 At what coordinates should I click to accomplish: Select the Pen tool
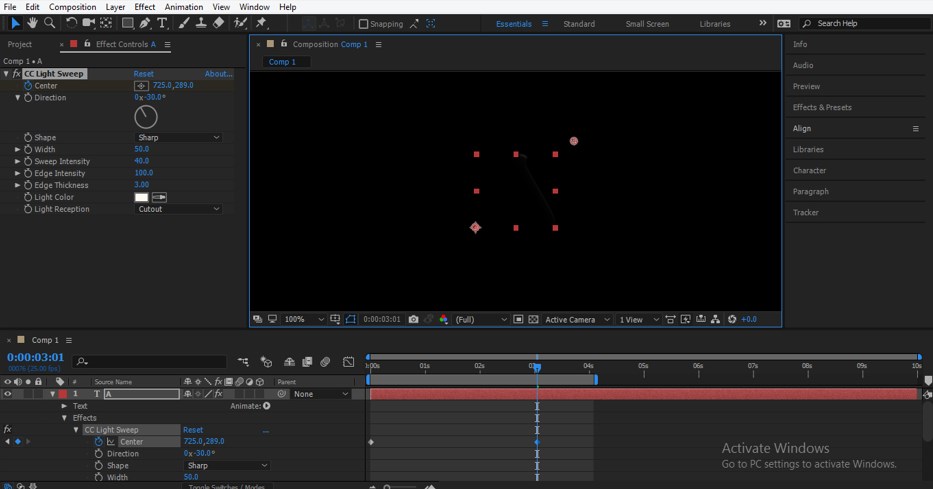pos(145,23)
